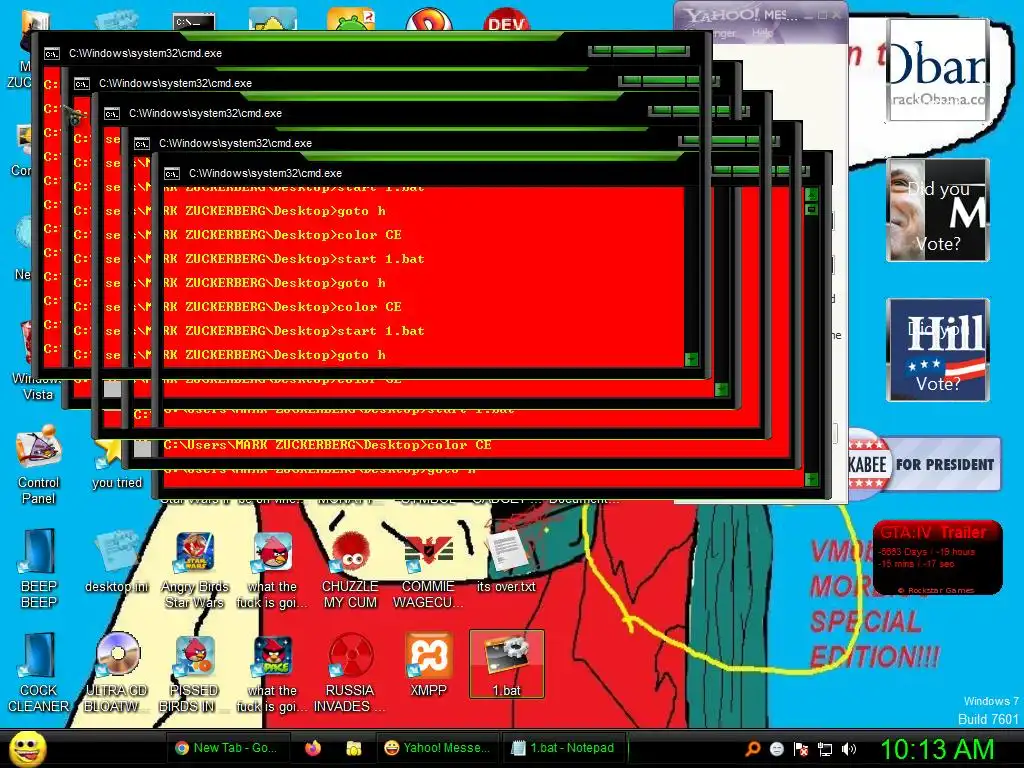Open the Control Panel desktop icon
Viewport: 1024px width, 768px height.
pyautogui.click(x=39, y=465)
